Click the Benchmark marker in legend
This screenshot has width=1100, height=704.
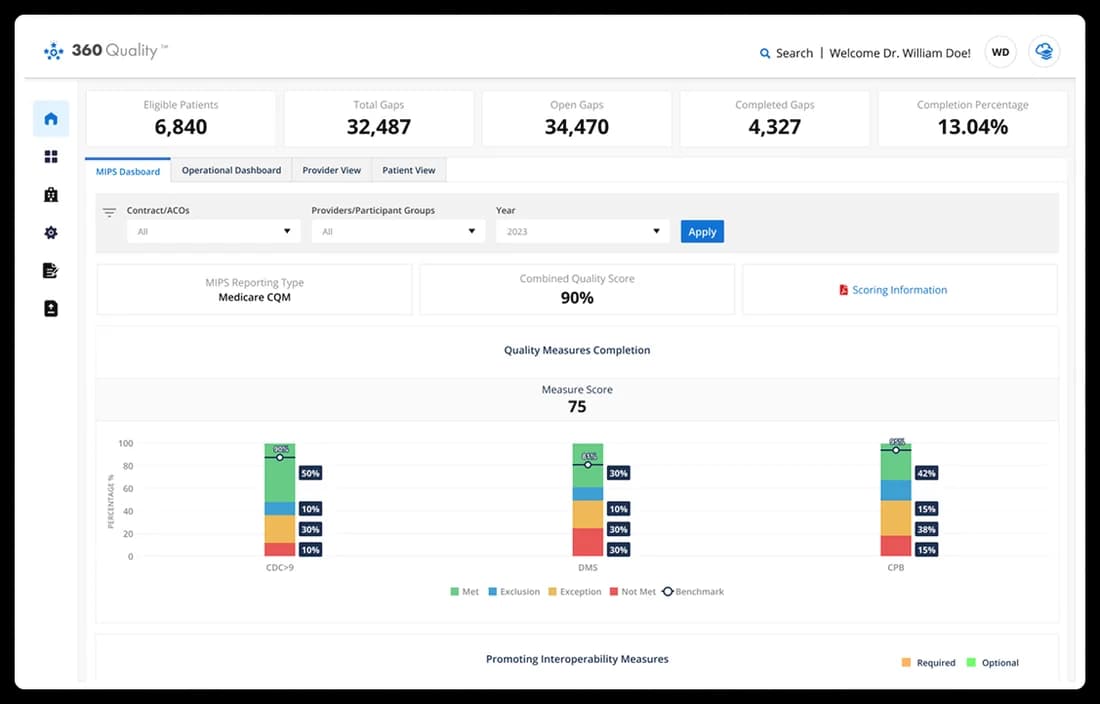(668, 592)
